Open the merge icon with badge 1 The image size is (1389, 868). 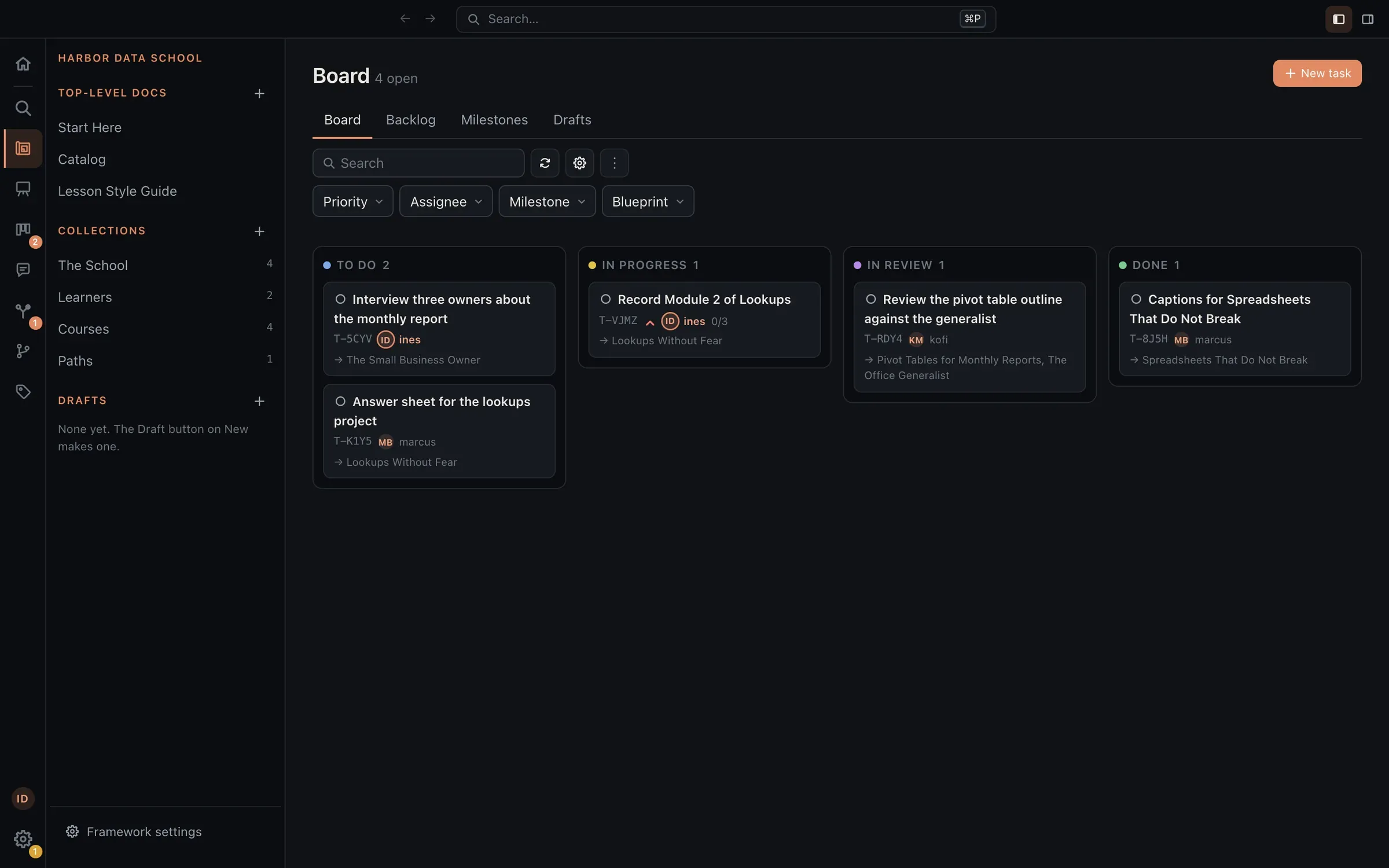(23, 311)
